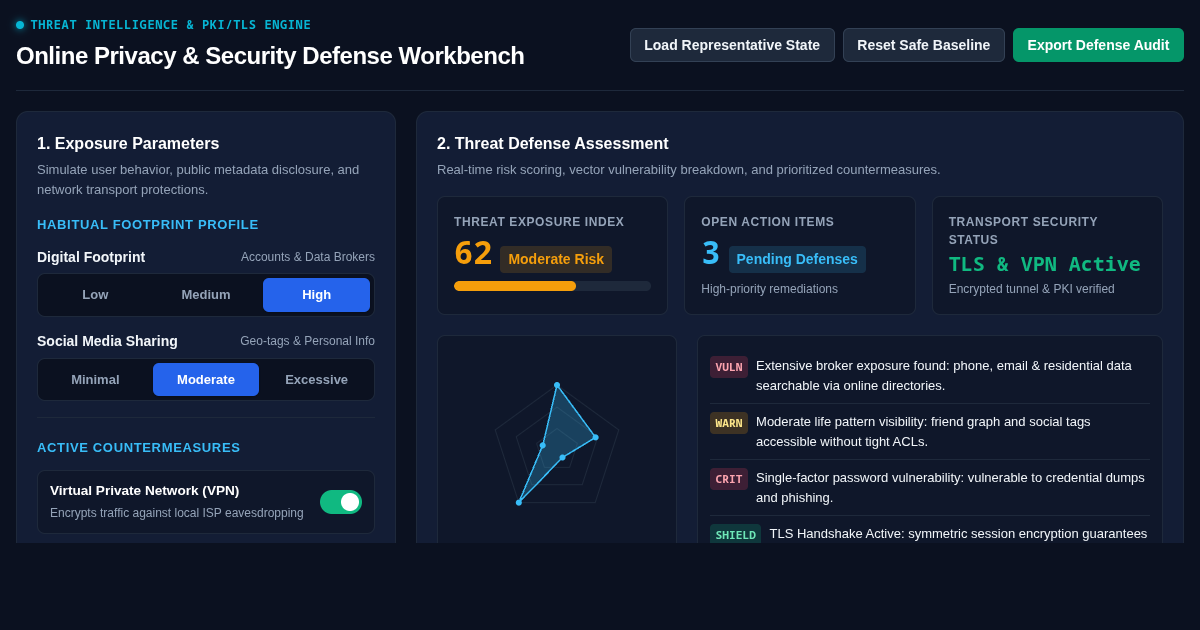Click Active Countermeasures heading
The width and height of the screenshot is (1200, 630).
coord(139,448)
